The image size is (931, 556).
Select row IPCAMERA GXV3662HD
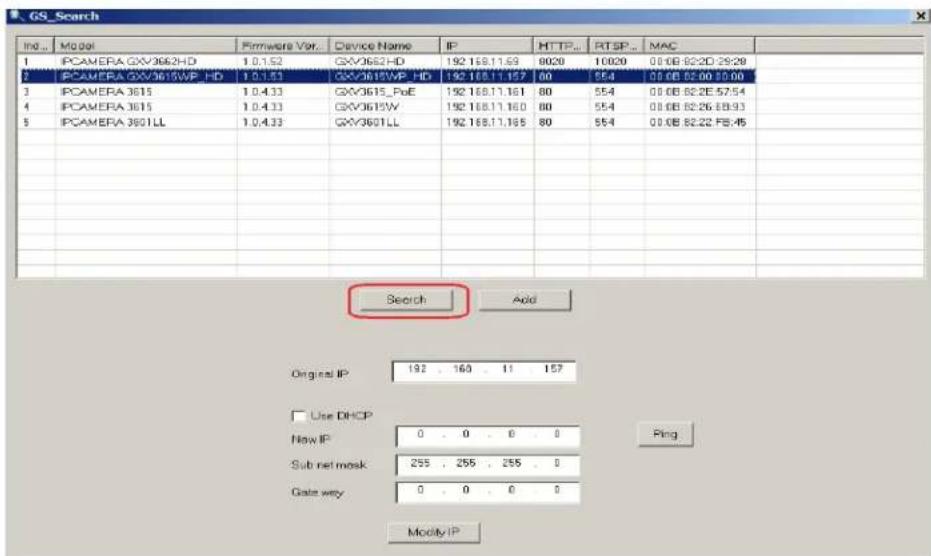tap(387, 62)
